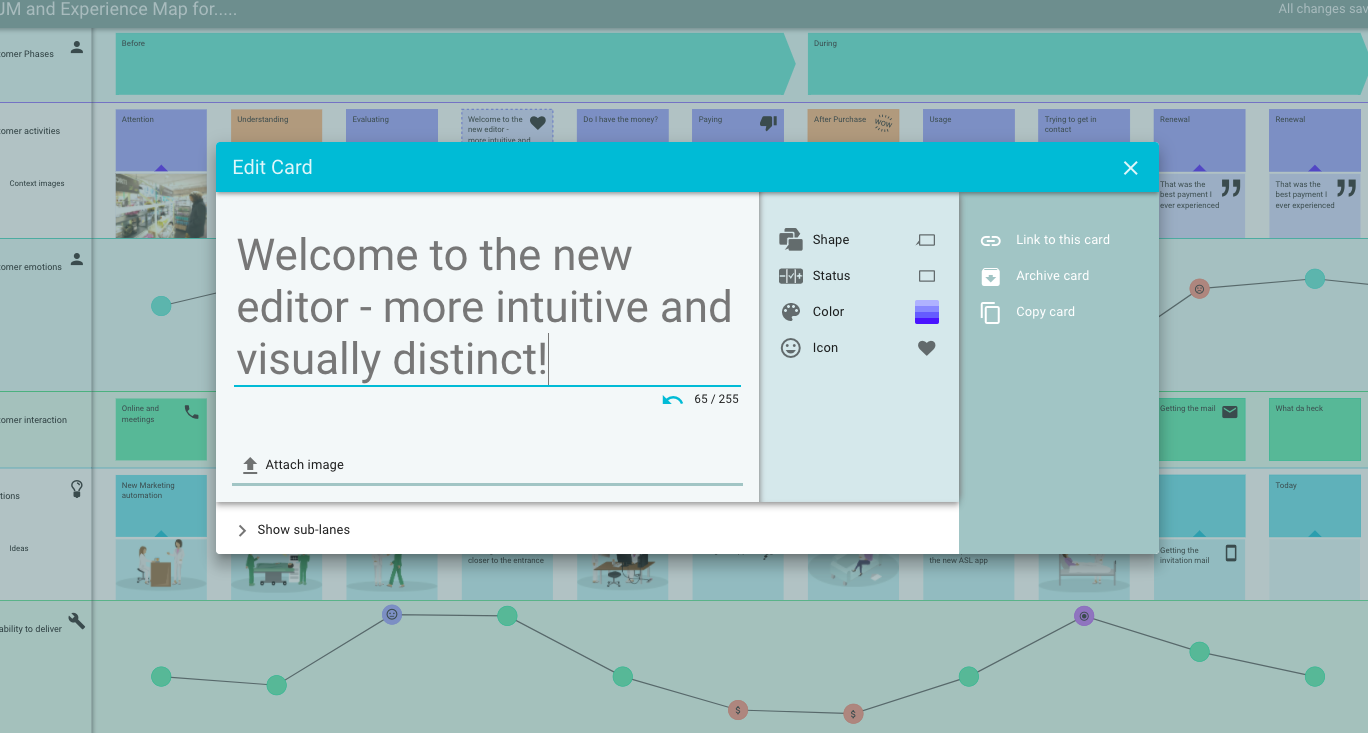Click red smiley emotion point
Image resolution: width=1368 pixels, height=733 pixels.
click(x=1200, y=289)
